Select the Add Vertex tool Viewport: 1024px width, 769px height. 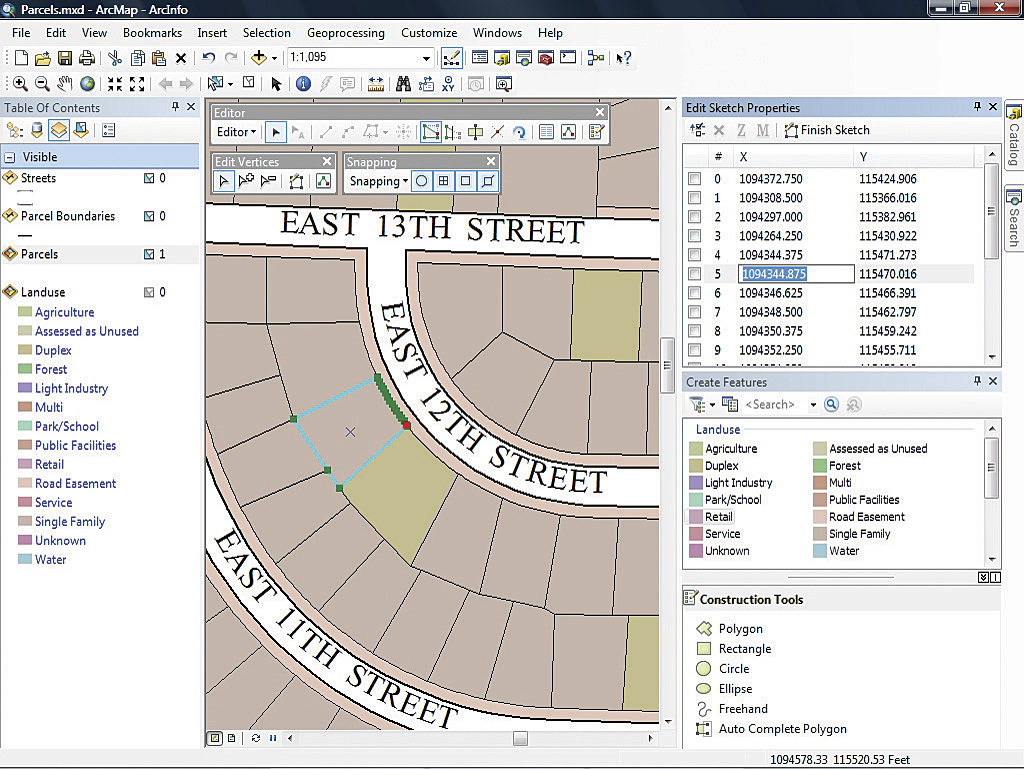(246, 181)
